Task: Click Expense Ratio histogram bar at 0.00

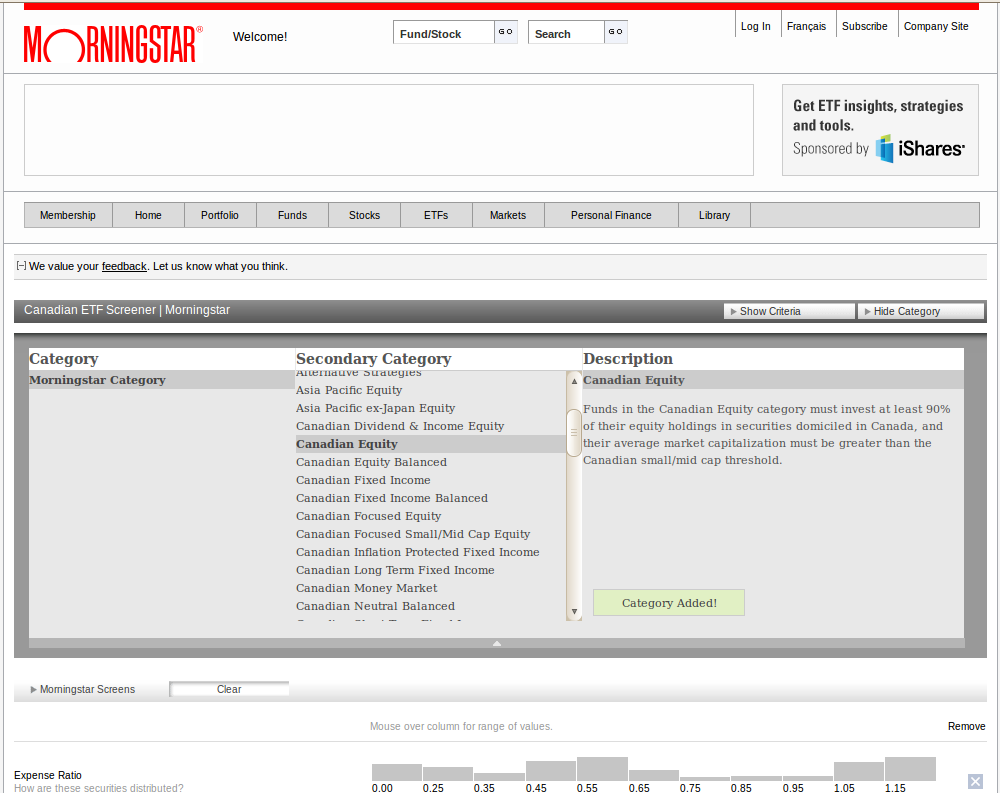Action: coord(397,772)
